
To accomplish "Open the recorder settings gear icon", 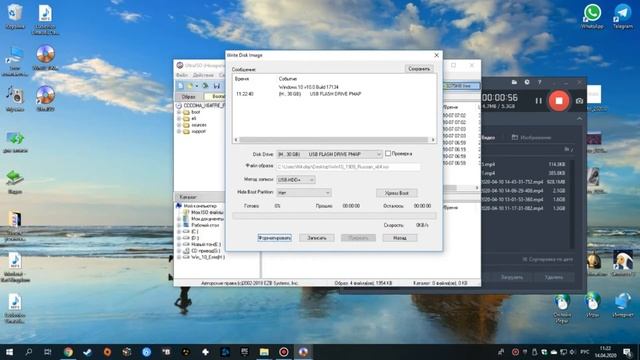I will coord(527,82).
